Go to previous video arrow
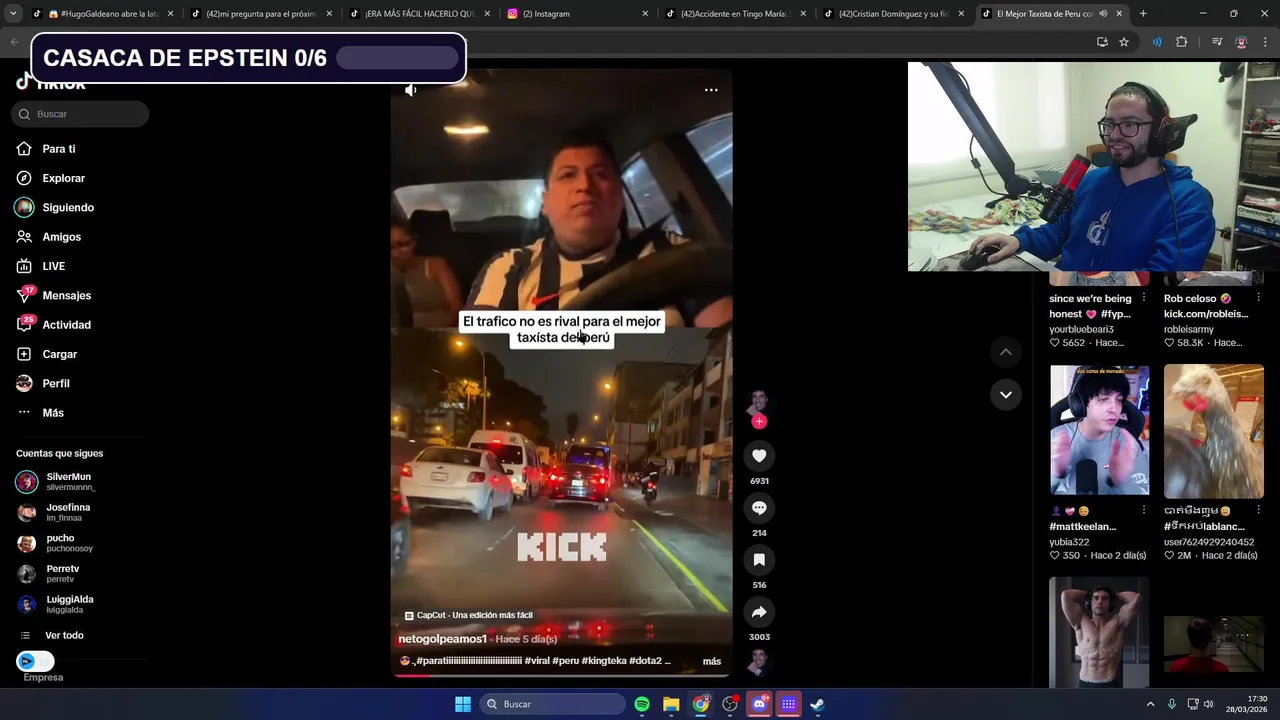The width and height of the screenshot is (1280, 720). click(x=1006, y=352)
